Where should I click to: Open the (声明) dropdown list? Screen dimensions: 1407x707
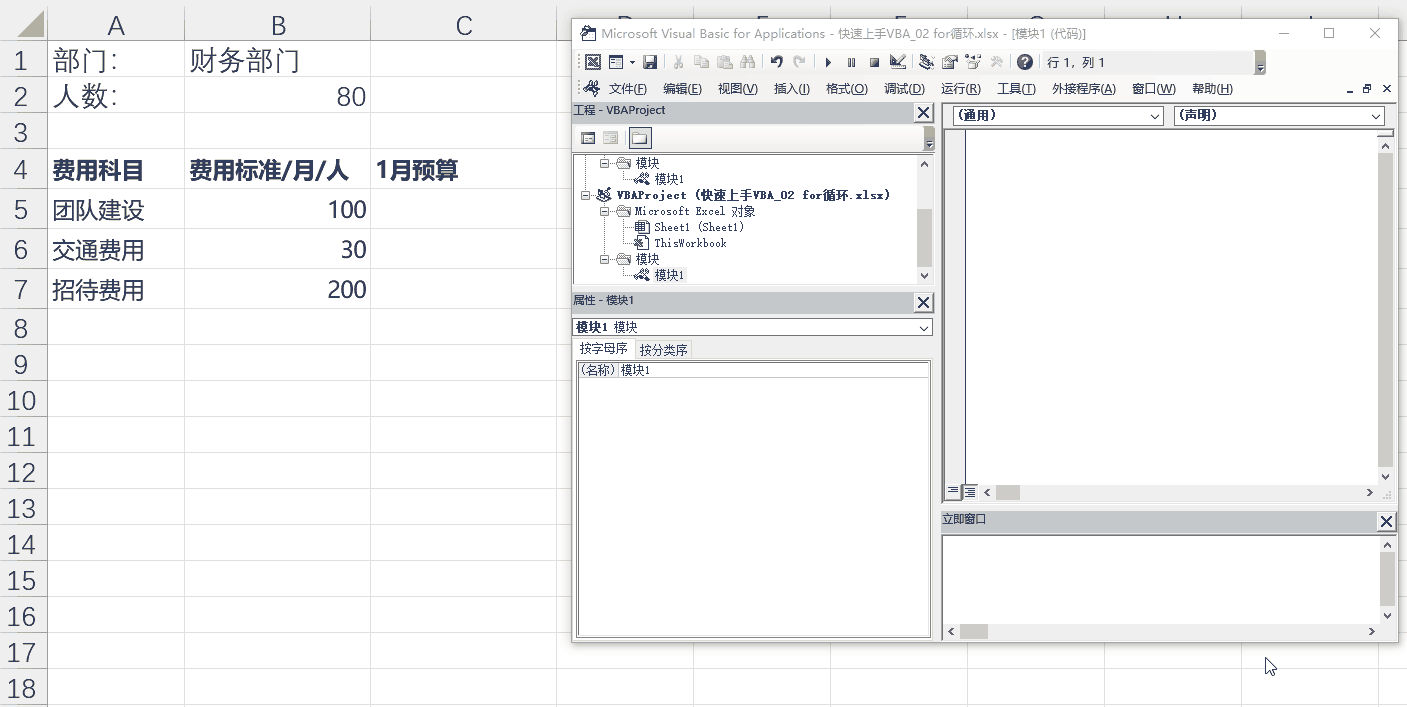coord(1375,115)
